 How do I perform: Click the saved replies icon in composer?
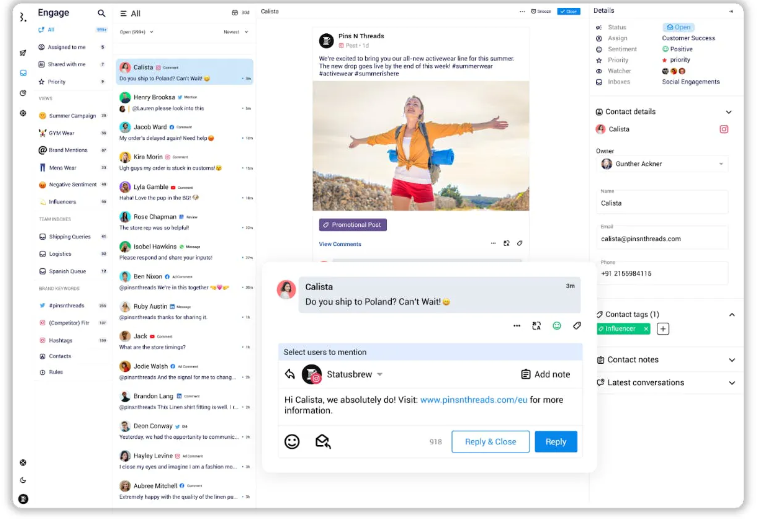click(323, 441)
